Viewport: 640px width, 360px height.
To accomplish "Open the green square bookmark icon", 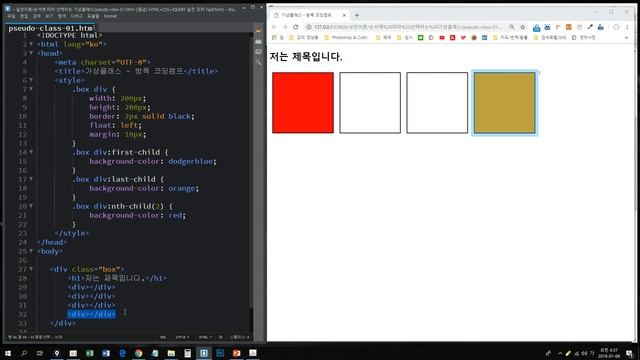I will click(420, 38).
